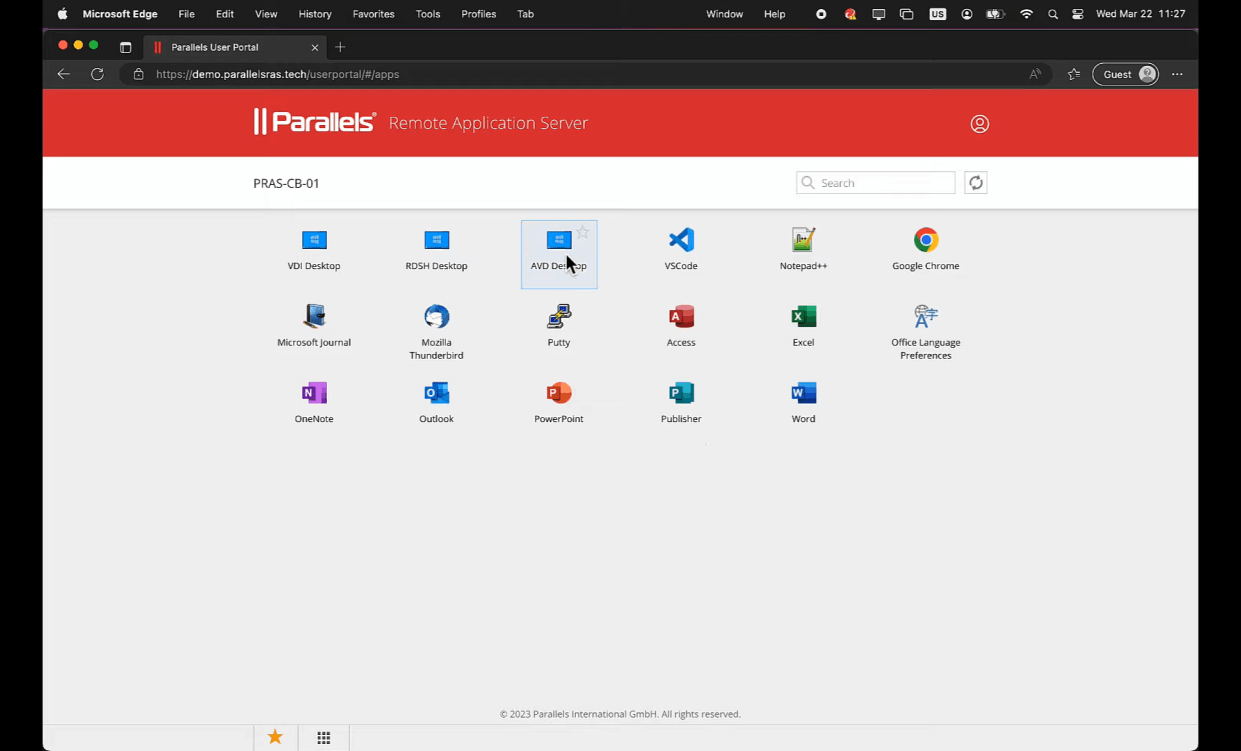This screenshot has height=751, width=1241.
Task: Open Edge settings and more menu
Action: pyautogui.click(x=1177, y=74)
